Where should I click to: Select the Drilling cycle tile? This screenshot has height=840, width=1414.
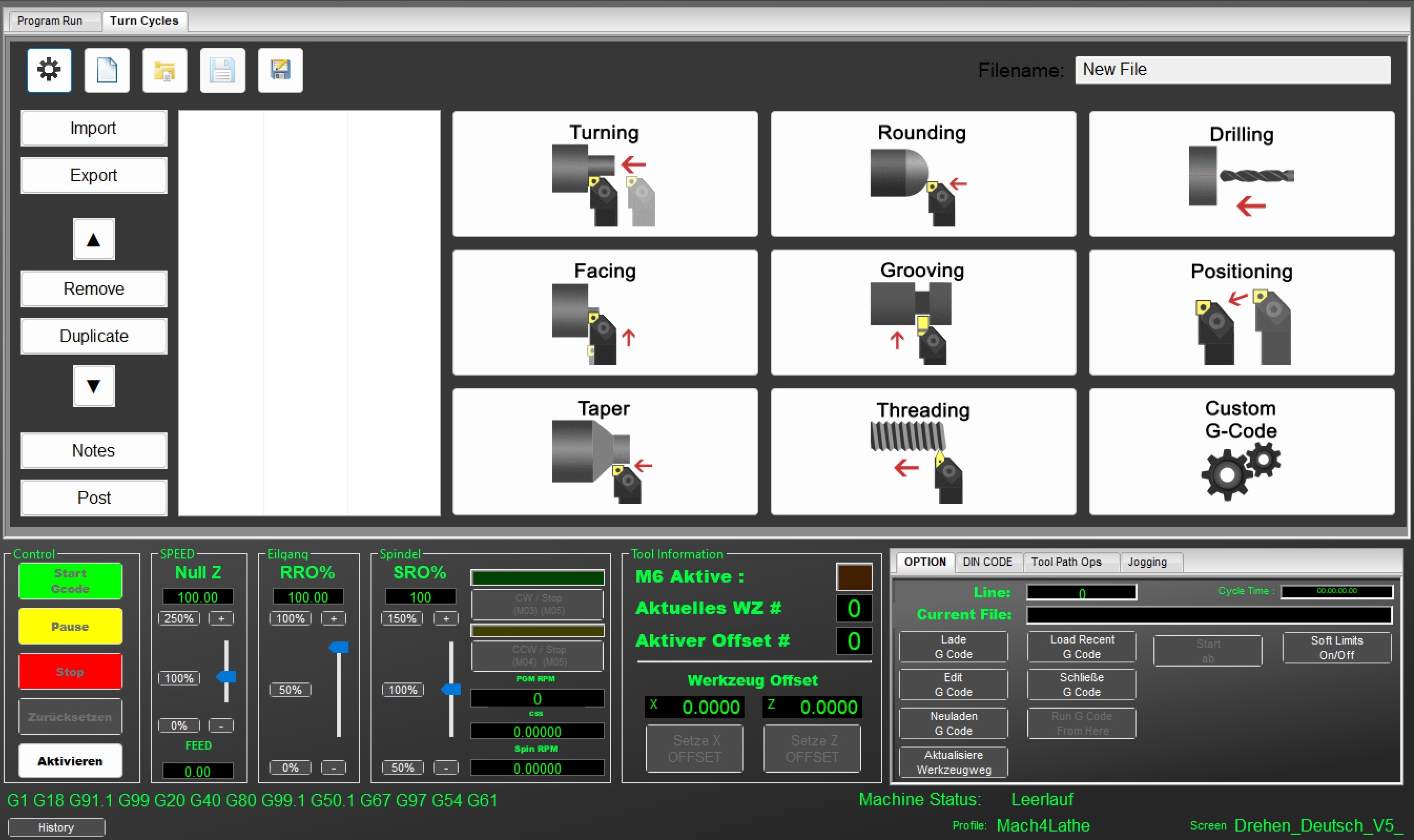point(1241,174)
